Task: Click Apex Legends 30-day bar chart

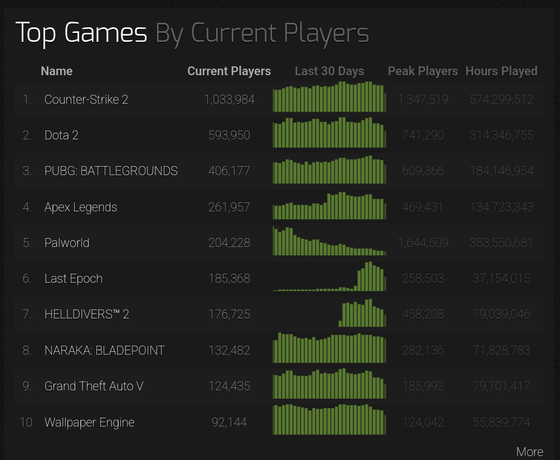Action: (x=329, y=206)
